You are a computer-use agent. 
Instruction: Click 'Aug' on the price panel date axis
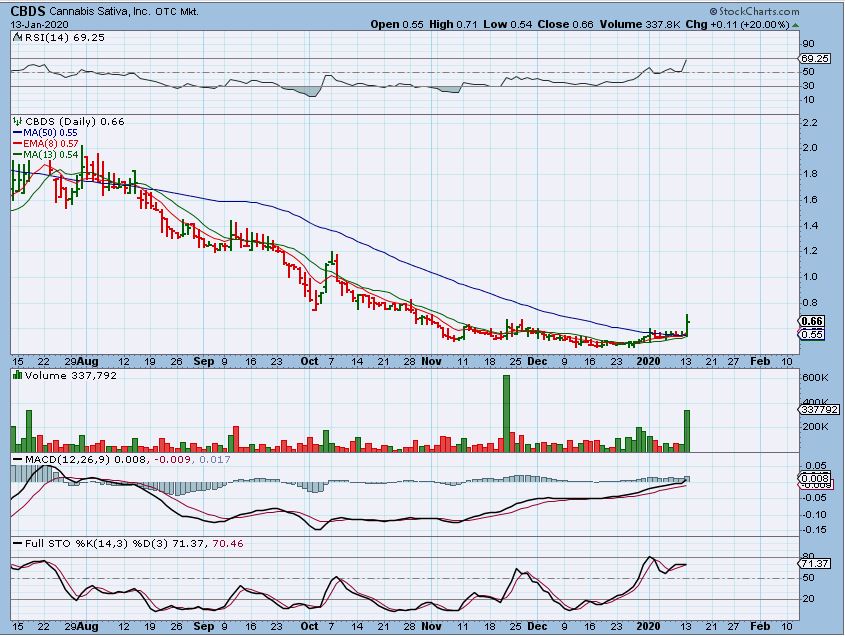tap(87, 361)
